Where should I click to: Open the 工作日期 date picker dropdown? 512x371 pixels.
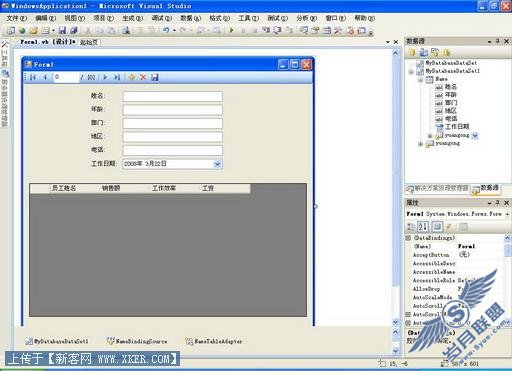pos(217,164)
